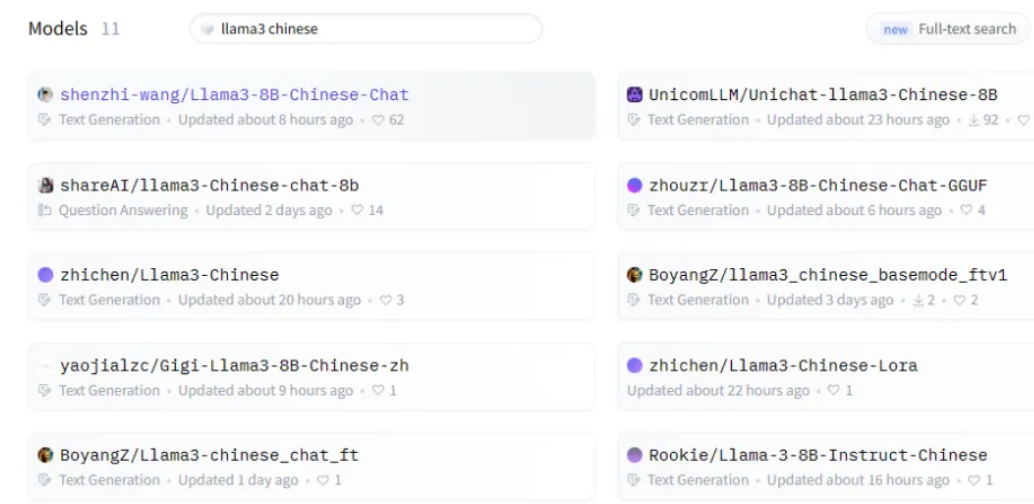Viewport: 1034px width, 504px height.
Task: Click UnicomLLM purple avatar icon
Action: click(634, 94)
